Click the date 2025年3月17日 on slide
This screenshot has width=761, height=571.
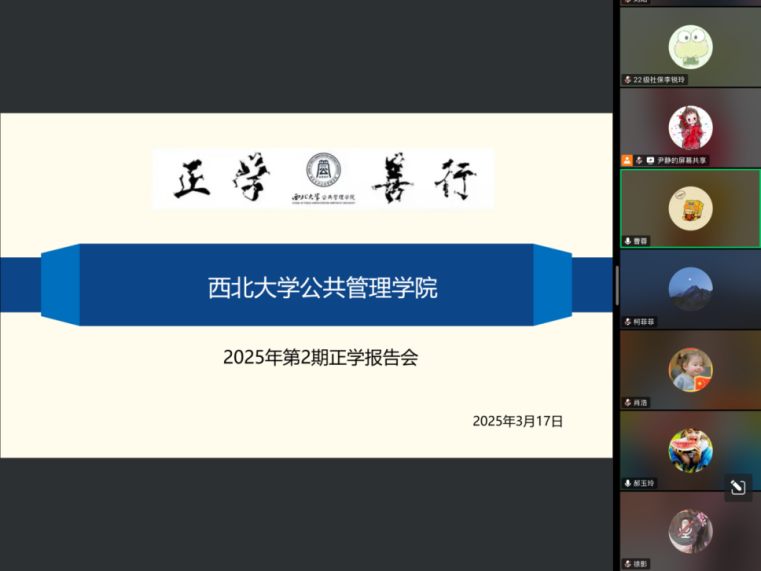tap(517, 421)
